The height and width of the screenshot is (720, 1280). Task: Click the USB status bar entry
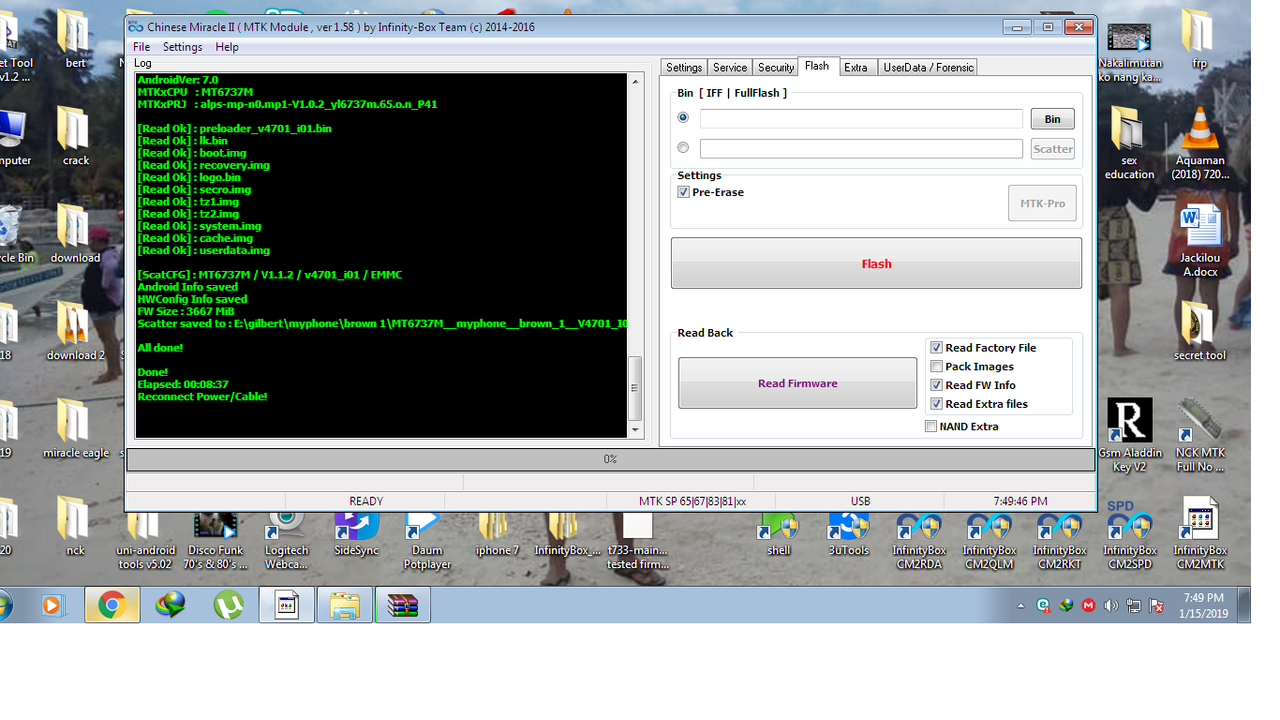(860, 501)
